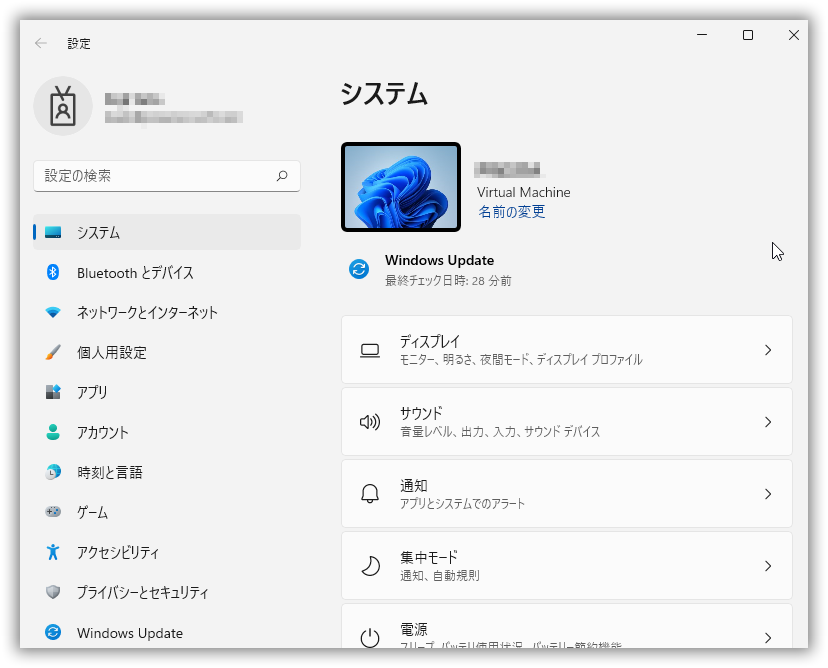Click the アプリ apps icon in sidebar
The height and width of the screenshot is (668, 828).
point(53,392)
